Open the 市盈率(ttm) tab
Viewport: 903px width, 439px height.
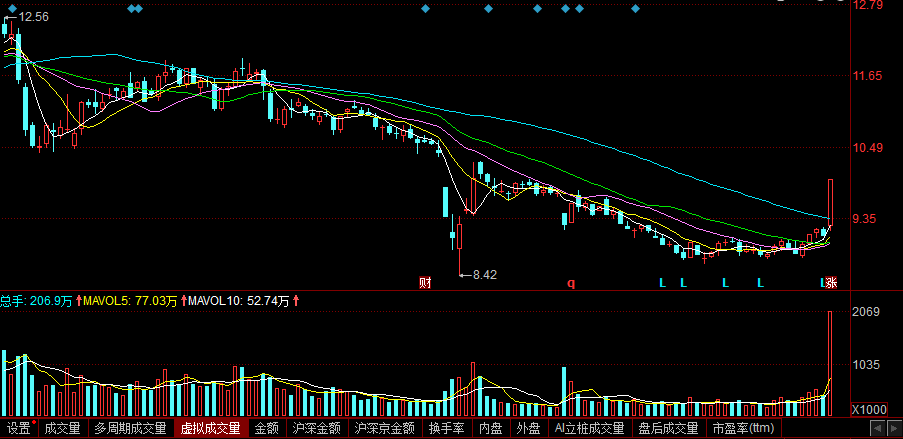(x=743, y=429)
